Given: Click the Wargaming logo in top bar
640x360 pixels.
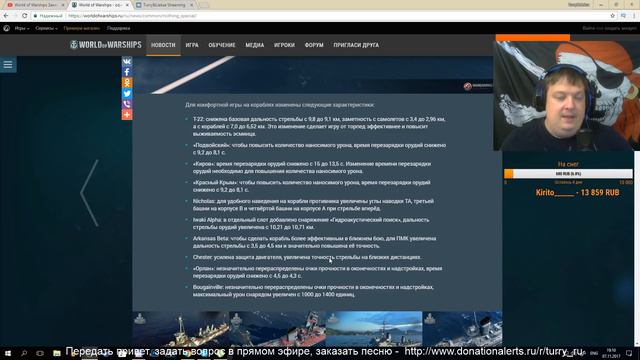Looking at the screenshot, I should [x=6, y=28].
